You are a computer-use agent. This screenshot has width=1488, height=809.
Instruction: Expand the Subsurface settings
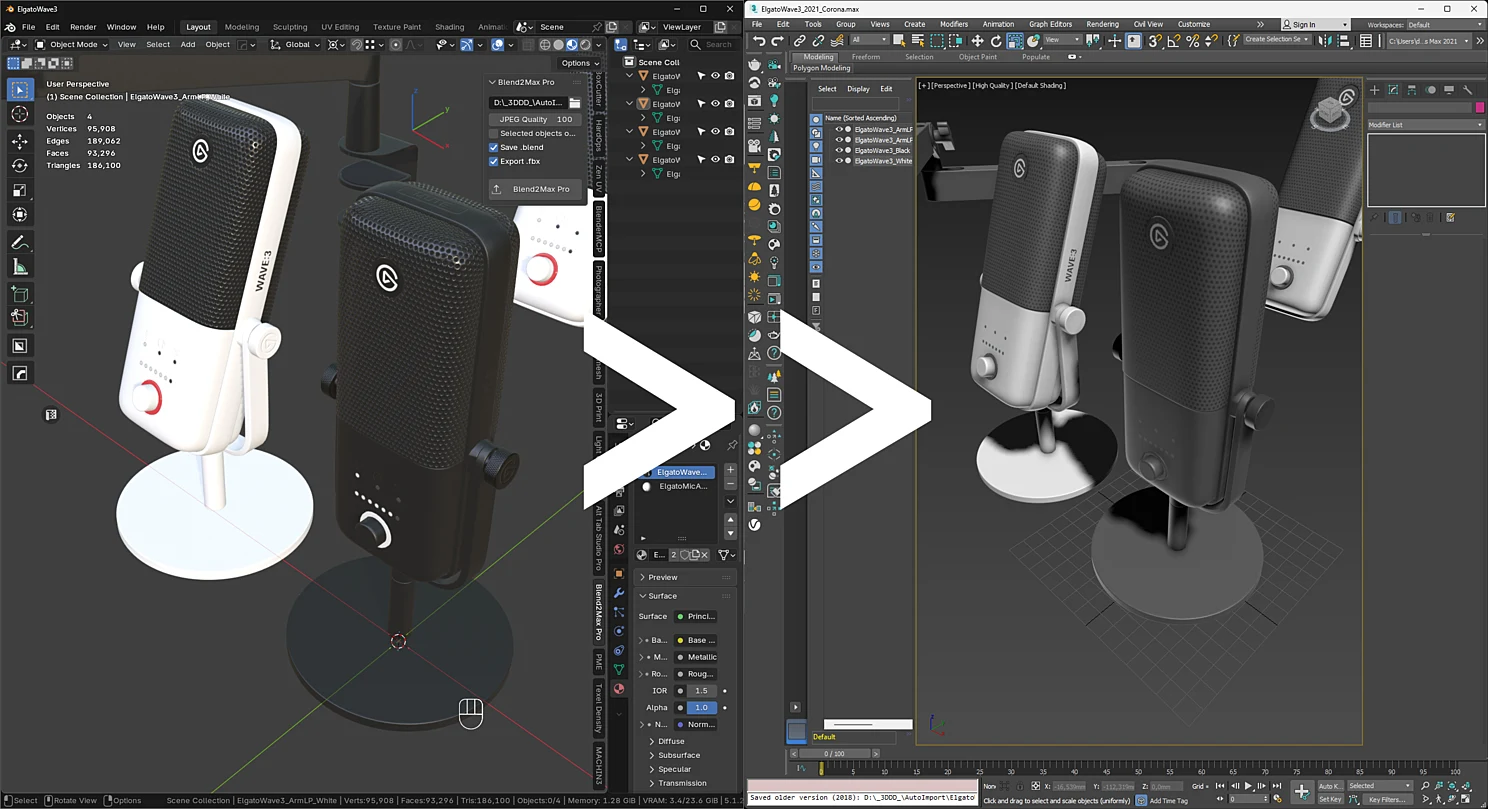pos(678,755)
